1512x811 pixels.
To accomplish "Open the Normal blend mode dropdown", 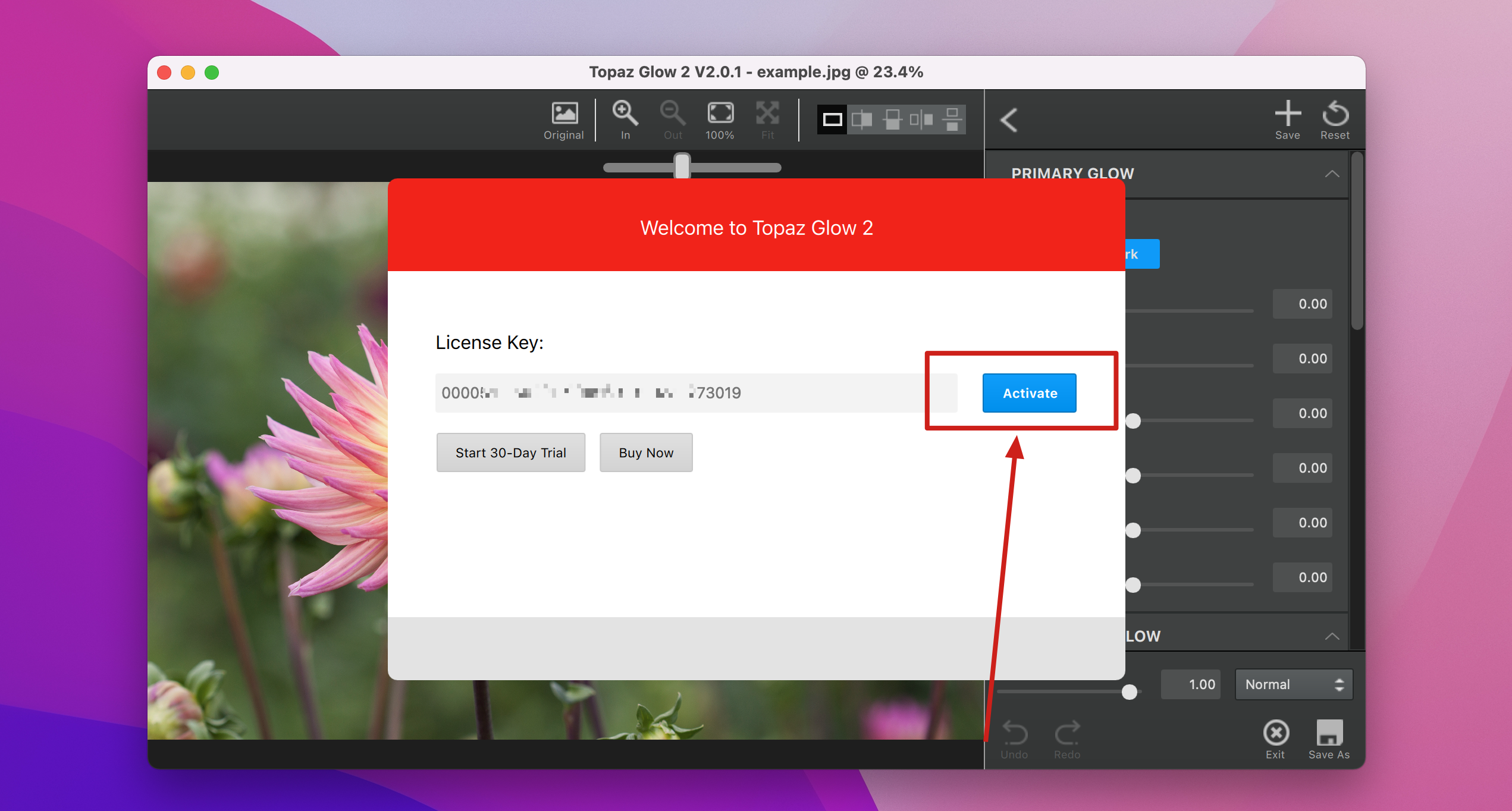I will [x=1293, y=684].
